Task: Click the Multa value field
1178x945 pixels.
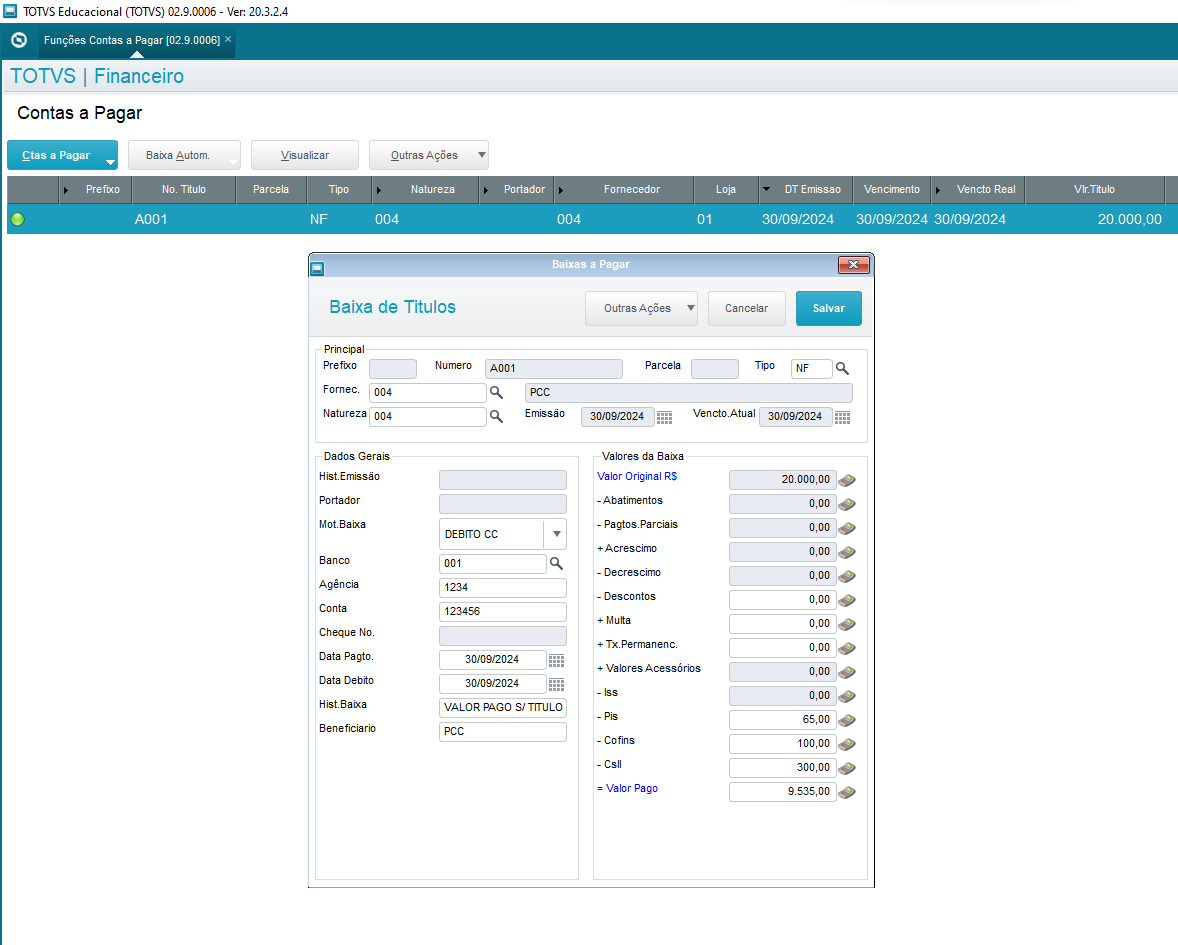Action: pos(782,623)
